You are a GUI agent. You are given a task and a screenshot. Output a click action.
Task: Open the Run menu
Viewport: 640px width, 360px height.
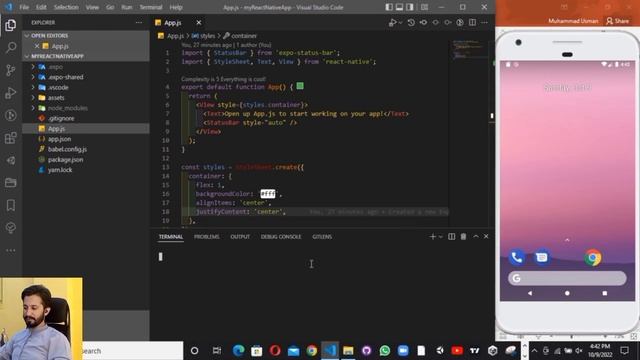tap(127, 7)
